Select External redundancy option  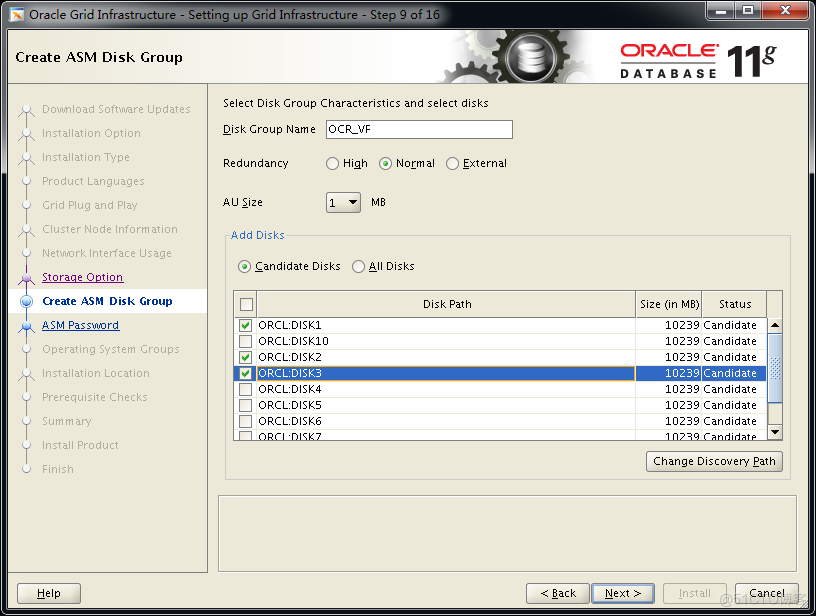pyautogui.click(x=453, y=164)
